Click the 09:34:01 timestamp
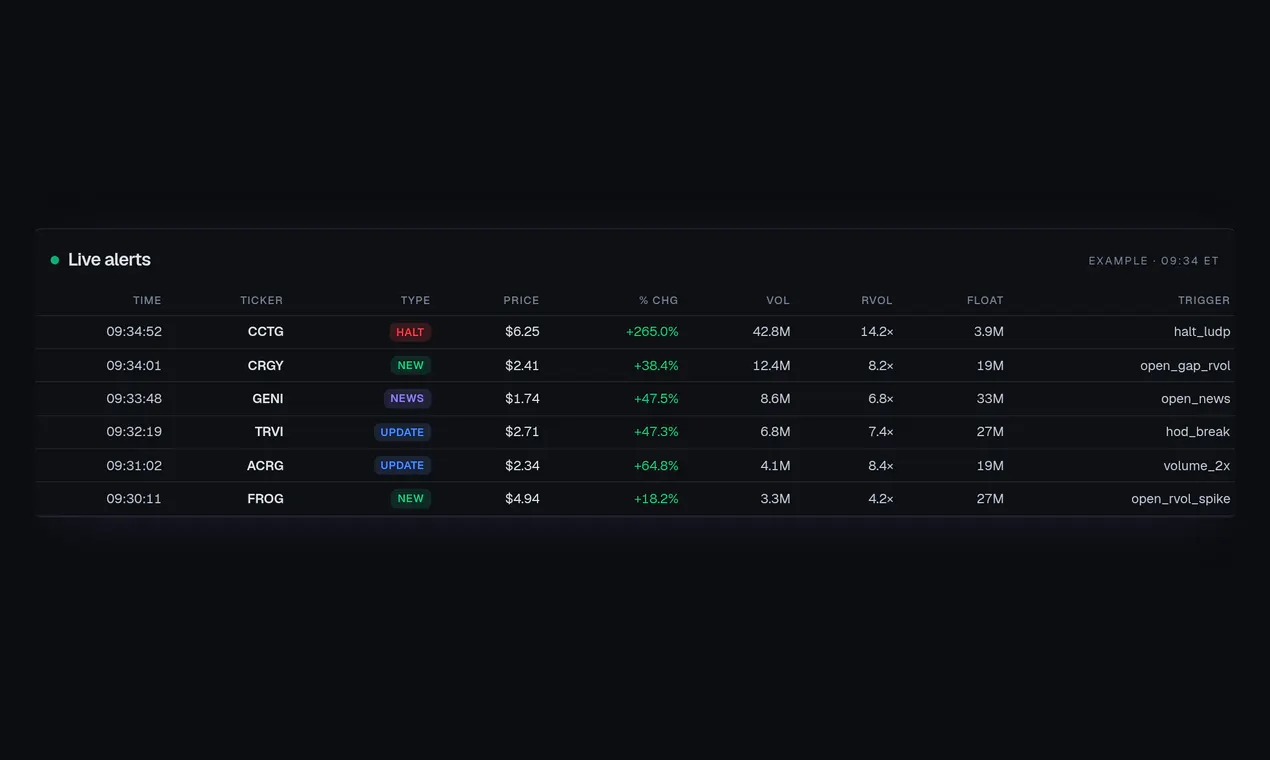Image resolution: width=1270 pixels, height=760 pixels. tap(134, 366)
